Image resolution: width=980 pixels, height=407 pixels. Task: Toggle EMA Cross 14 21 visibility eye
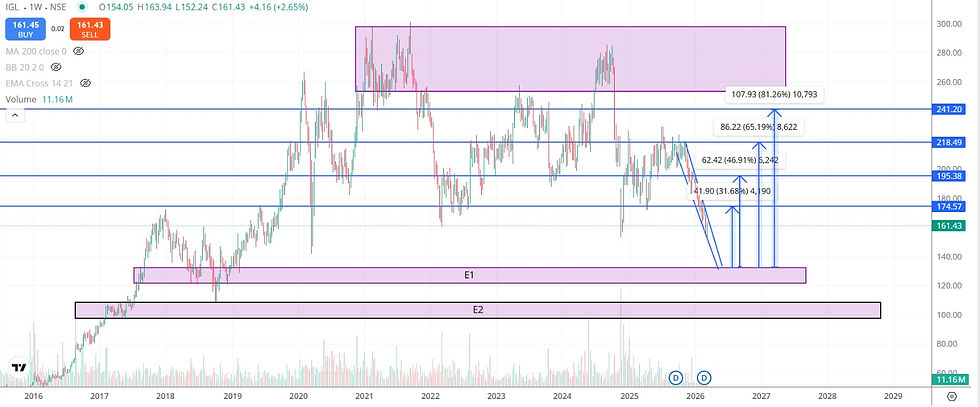pos(86,83)
